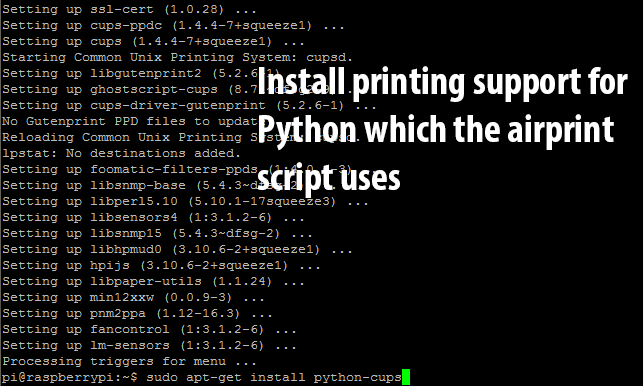644x386 pixels.
Task: Click the line 'Setting up libpaper-utils (1.1.24)'
Action: coord(153,281)
